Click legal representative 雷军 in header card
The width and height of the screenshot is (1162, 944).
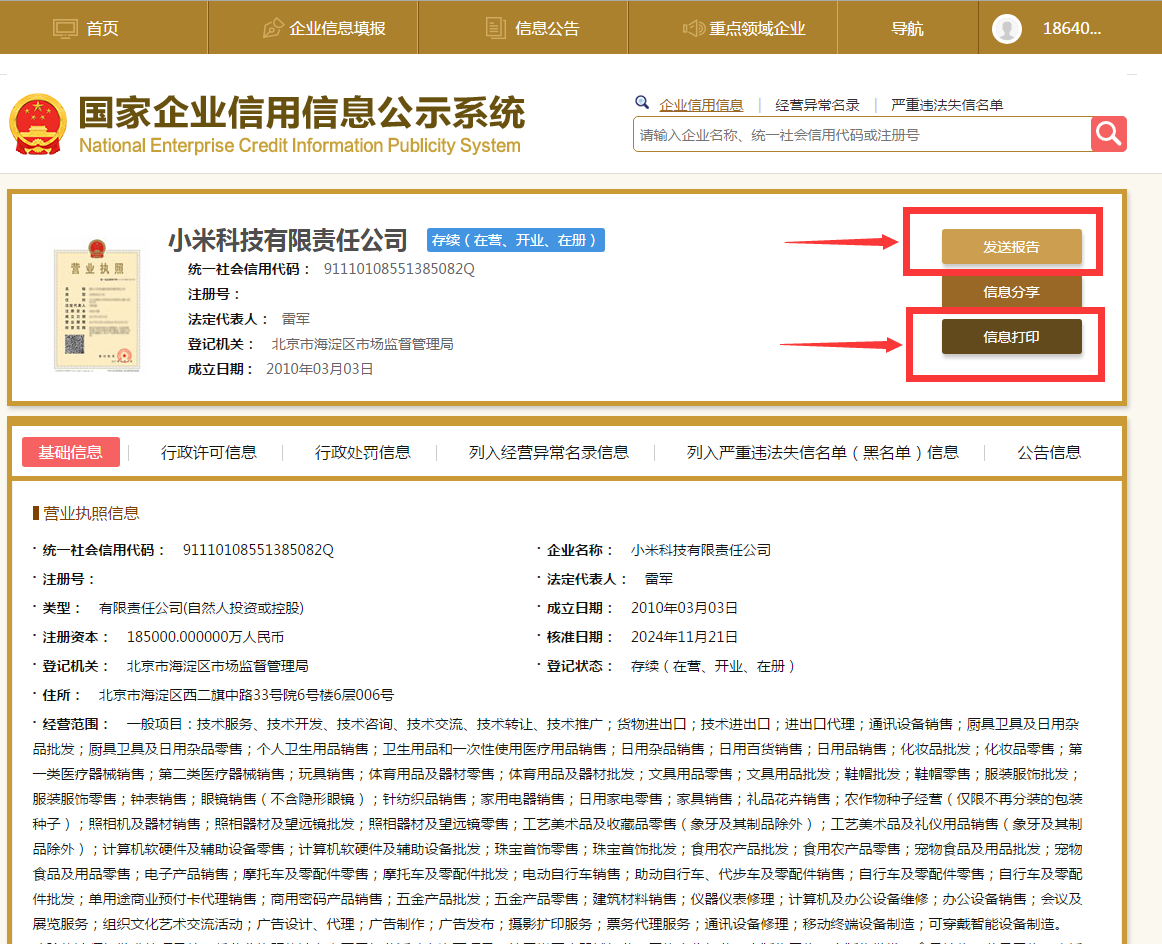(296, 319)
